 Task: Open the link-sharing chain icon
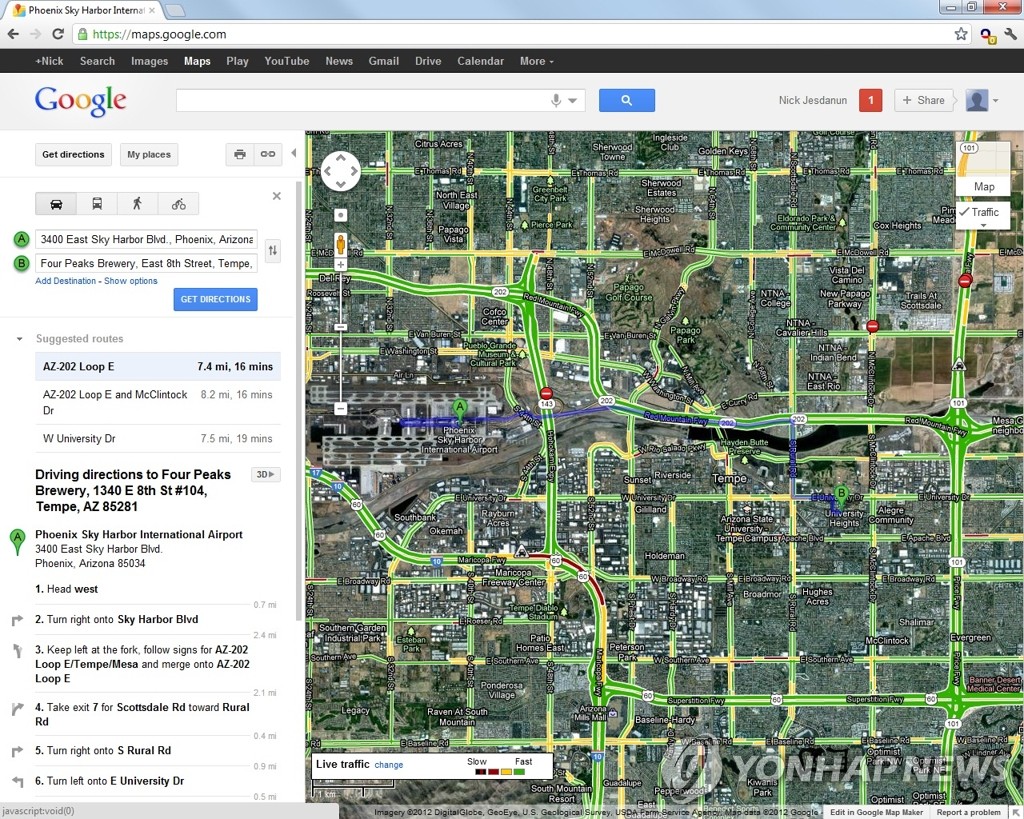tap(267, 154)
